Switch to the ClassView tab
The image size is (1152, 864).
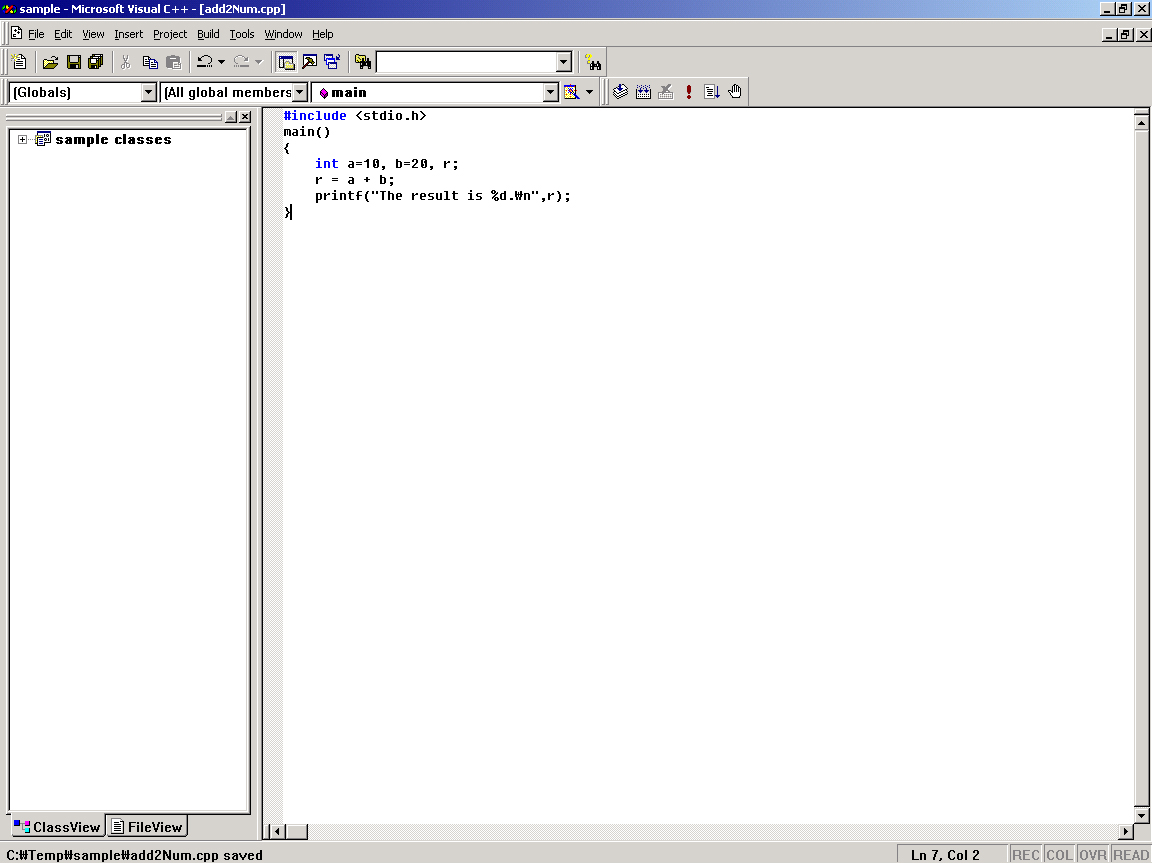pyautogui.click(x=57, y=827)
